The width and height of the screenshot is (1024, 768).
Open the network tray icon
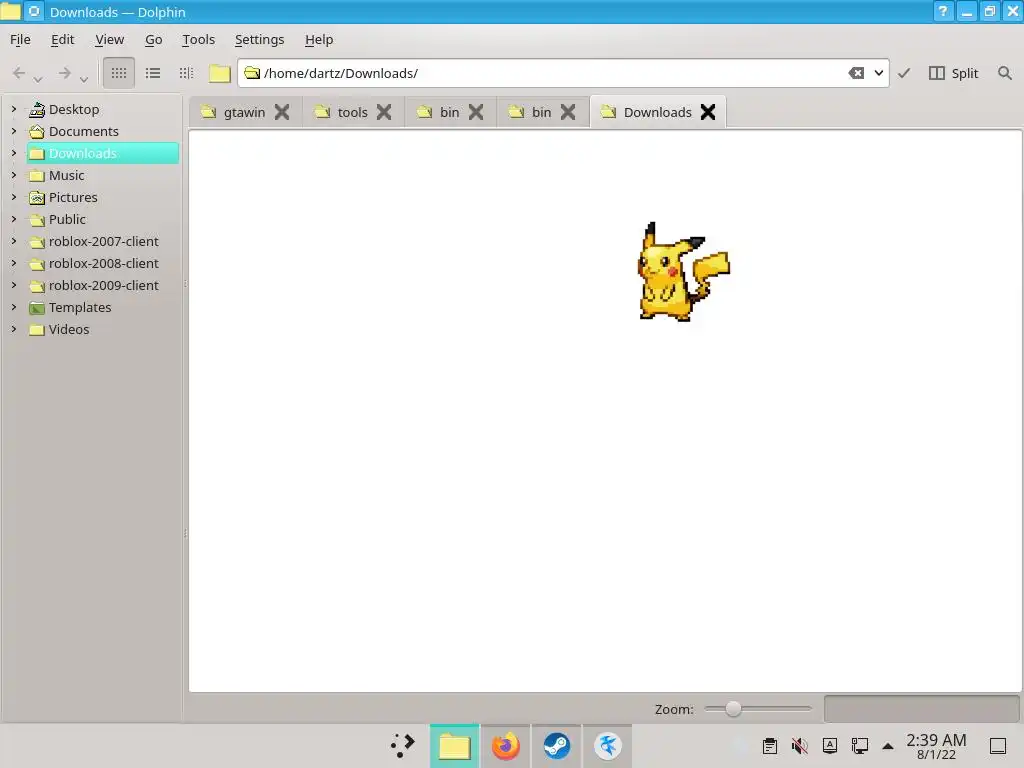point(859,746)
